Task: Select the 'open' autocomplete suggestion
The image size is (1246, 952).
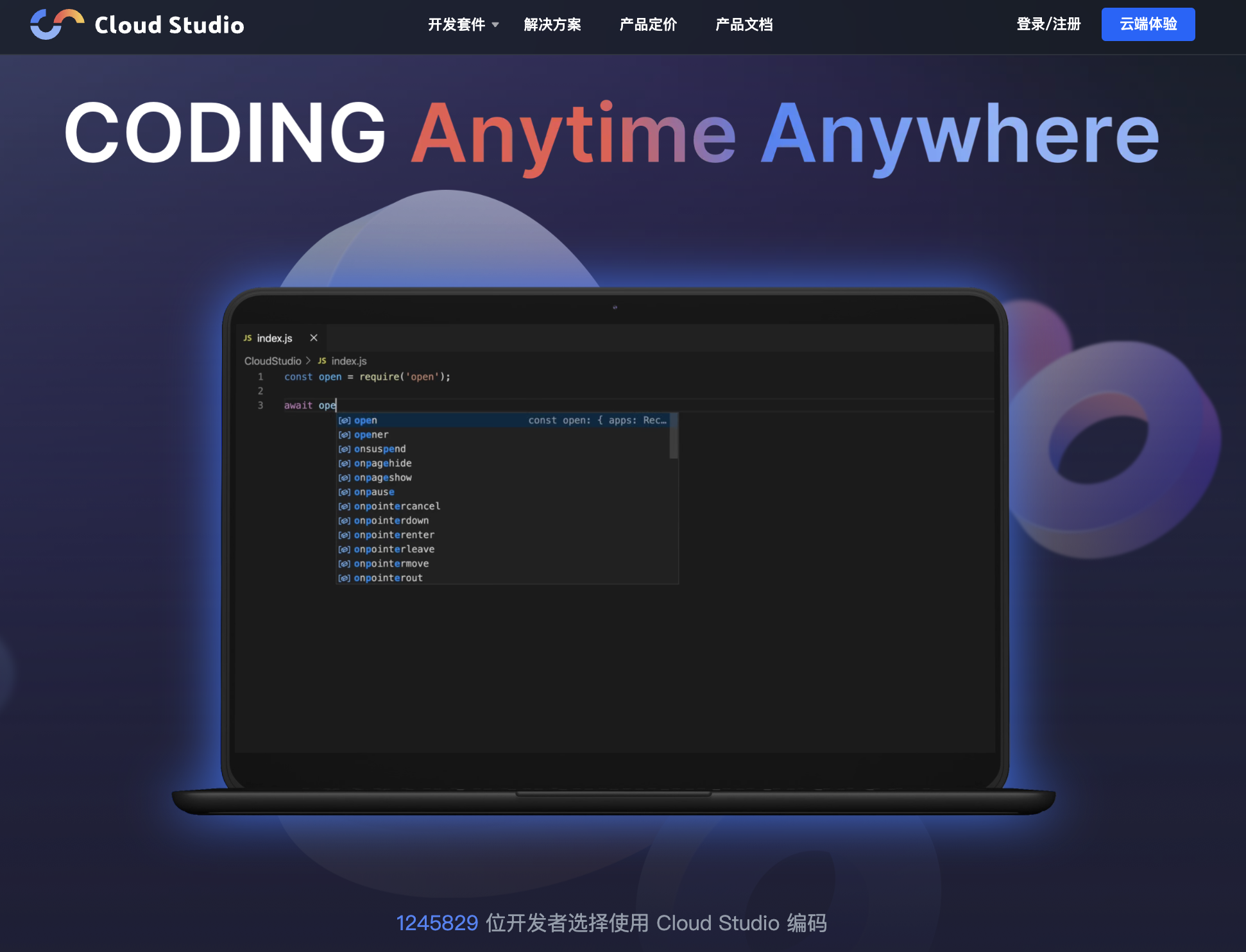Action: (x=366, y=421)
